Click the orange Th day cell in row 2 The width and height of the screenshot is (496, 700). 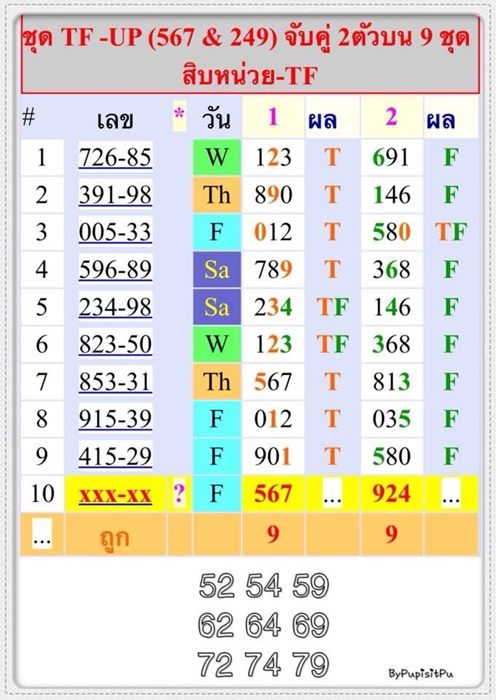[217, 195]
